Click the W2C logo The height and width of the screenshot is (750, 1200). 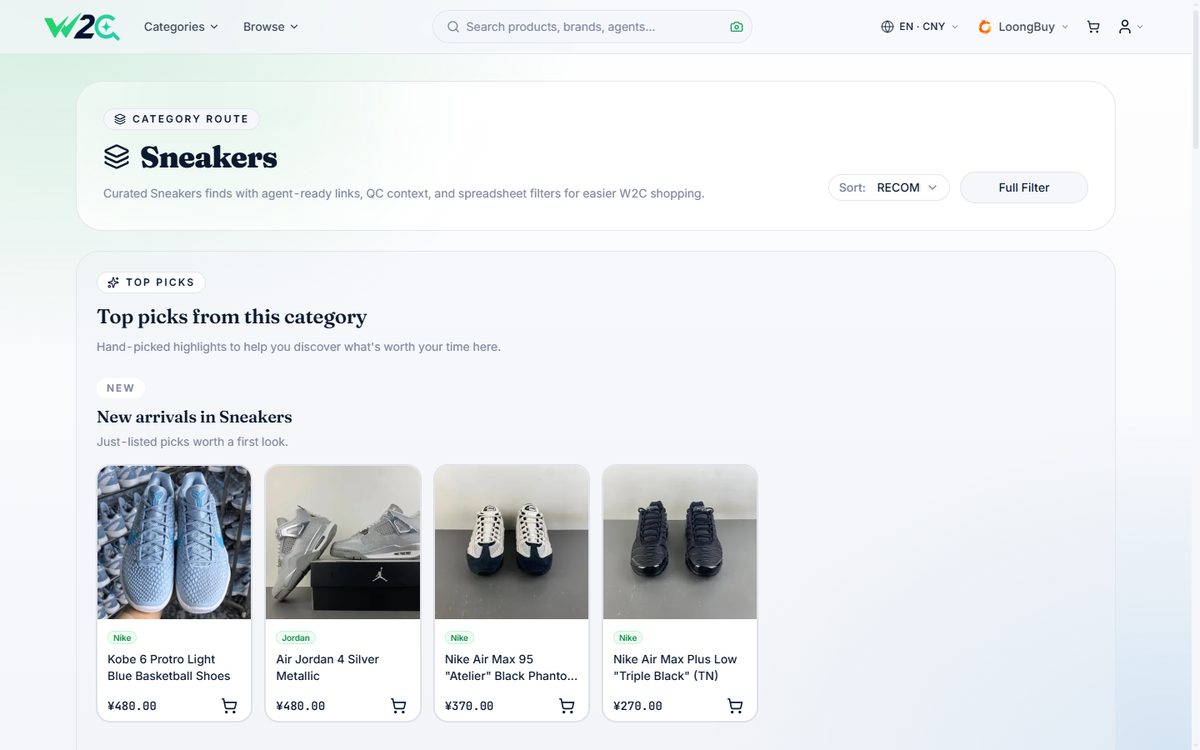click(x=82, y=27)
